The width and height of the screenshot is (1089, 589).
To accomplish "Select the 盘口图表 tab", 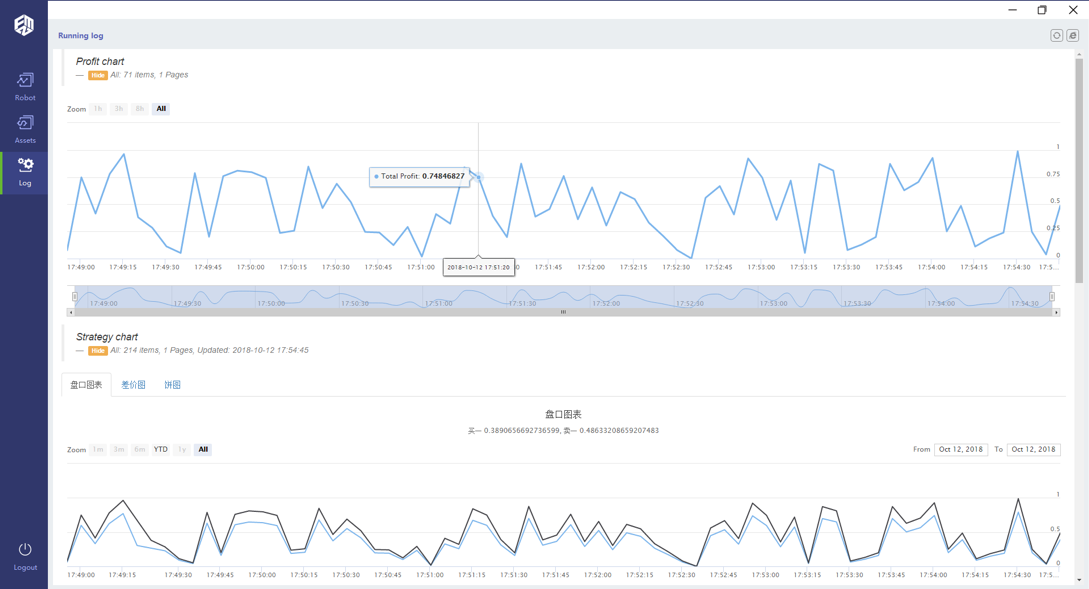I will click(86, 385).
